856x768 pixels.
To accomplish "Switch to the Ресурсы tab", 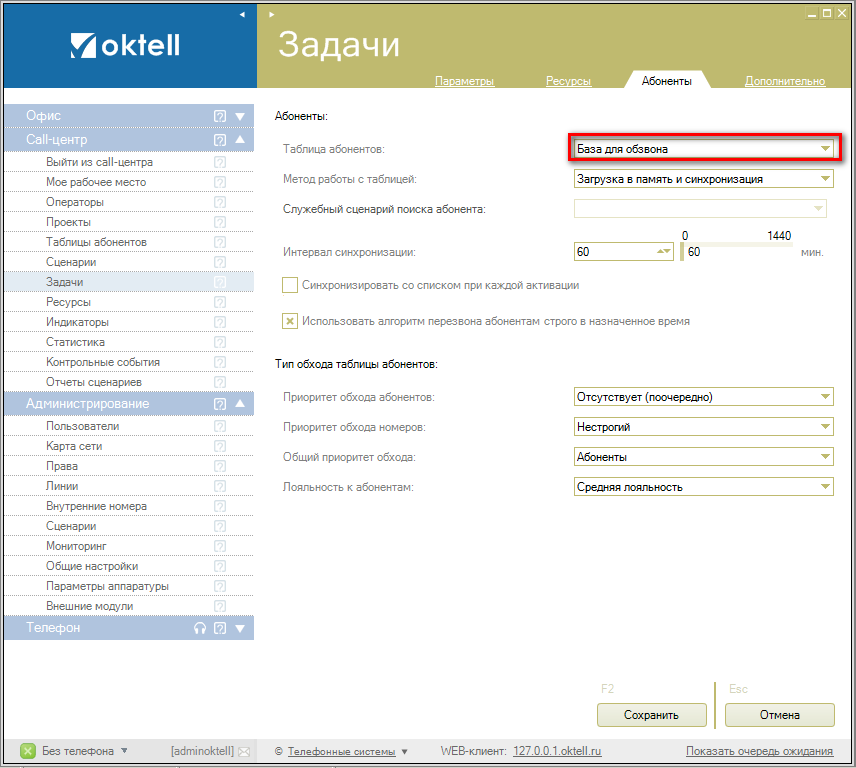I will [568, 81].
